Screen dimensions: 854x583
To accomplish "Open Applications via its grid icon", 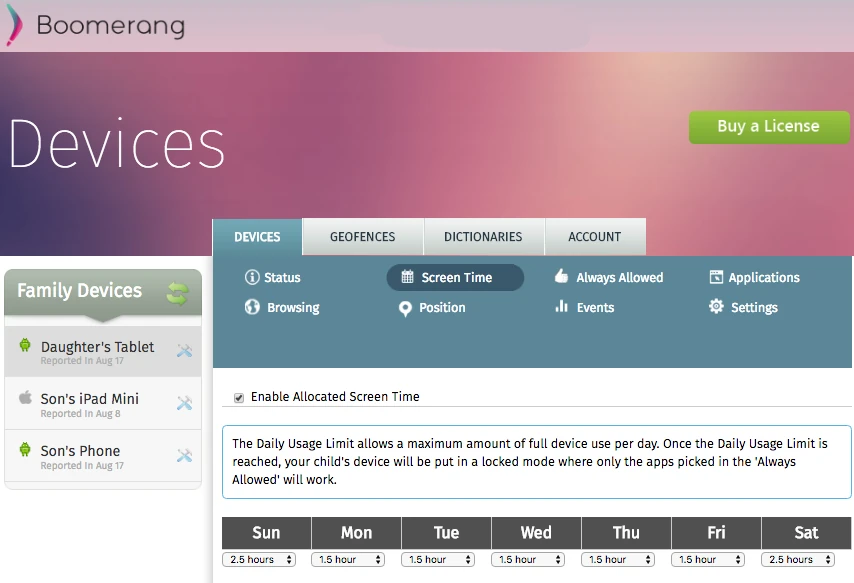I will click(x=718, y=277).
